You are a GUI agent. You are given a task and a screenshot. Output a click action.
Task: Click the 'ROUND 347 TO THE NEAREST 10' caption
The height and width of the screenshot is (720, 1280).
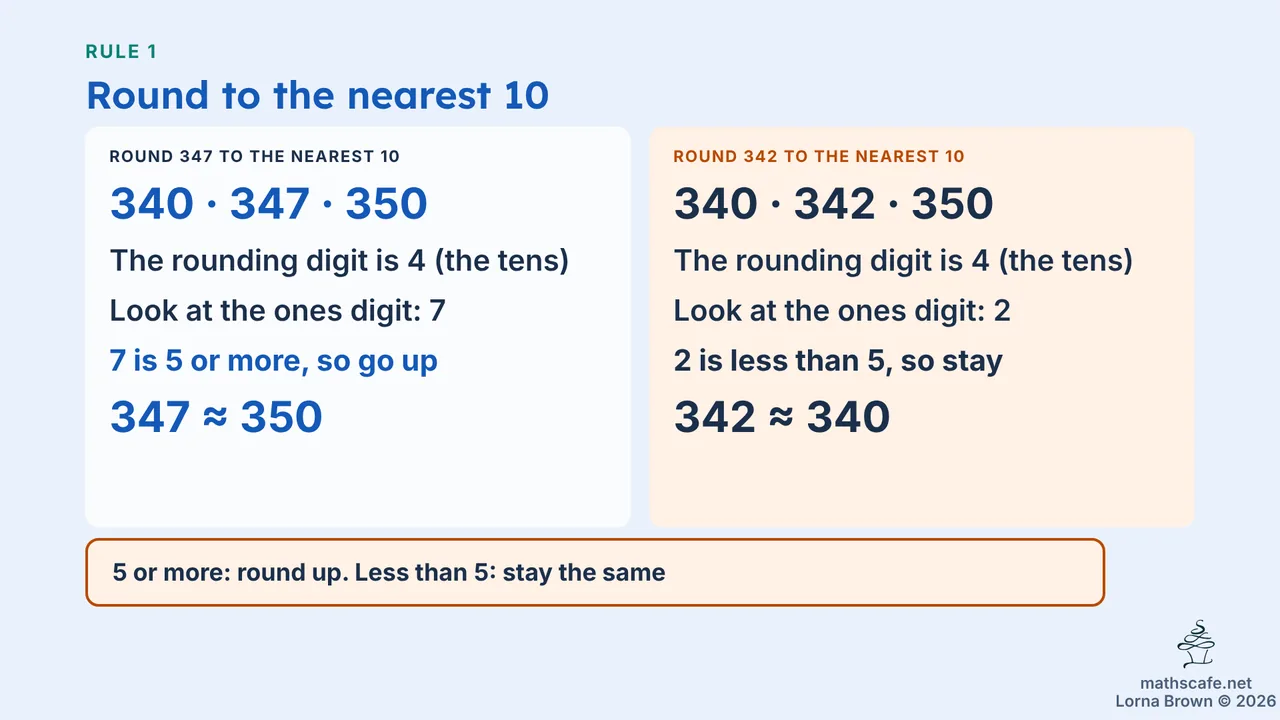255,156
